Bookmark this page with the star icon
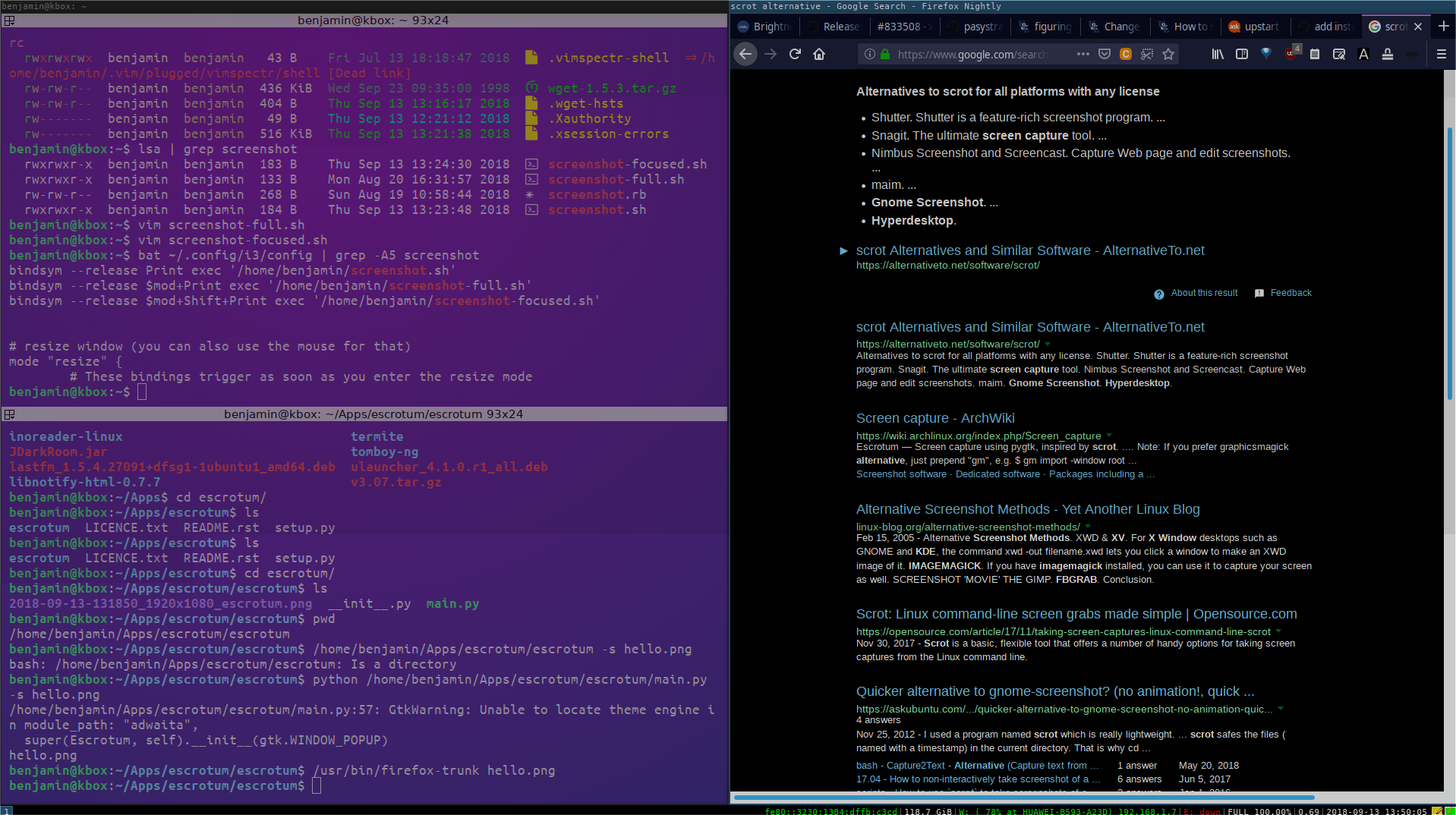1456x815 pixels. [x=1168, y=54]
